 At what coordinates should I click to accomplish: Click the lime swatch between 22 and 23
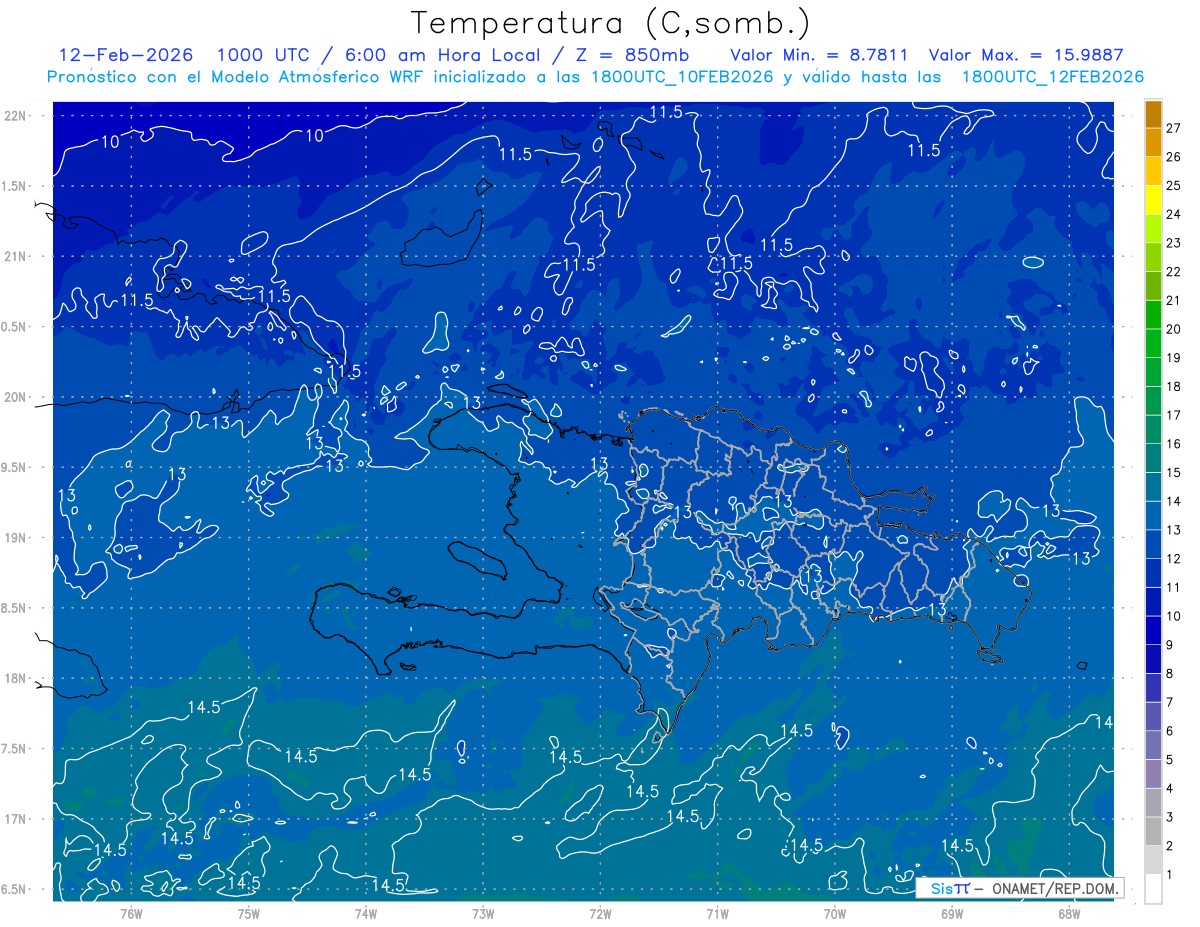[x=1153, y=257]
